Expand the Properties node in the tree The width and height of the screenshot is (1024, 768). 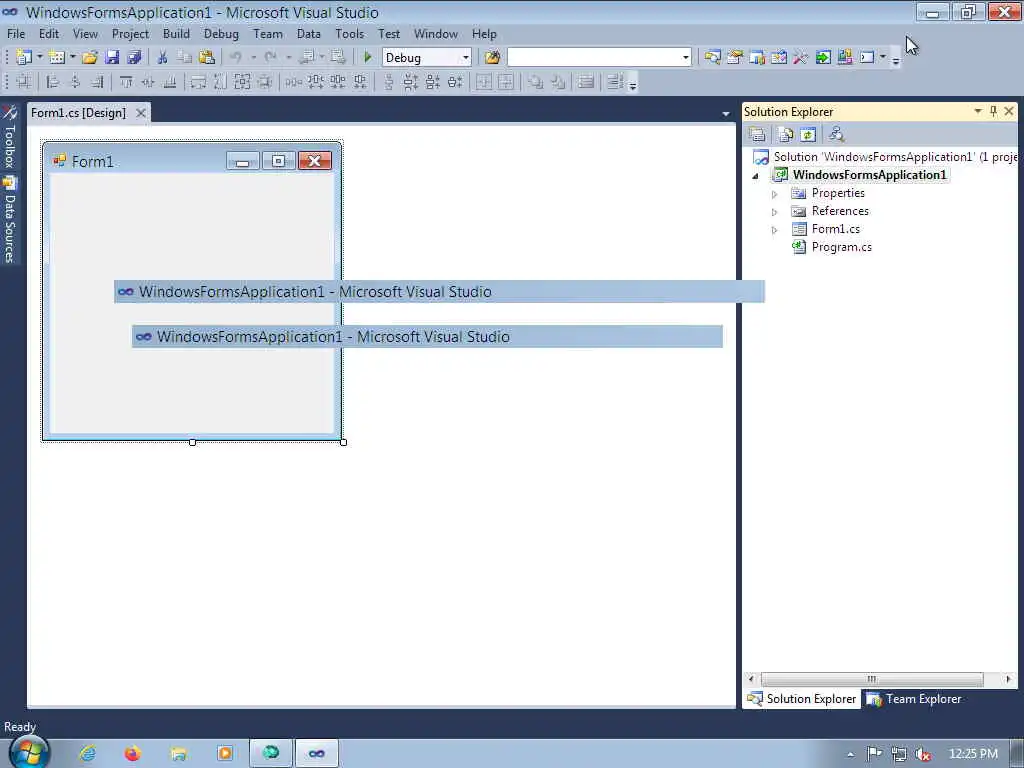pyautogui.click(x=775, y=194)
